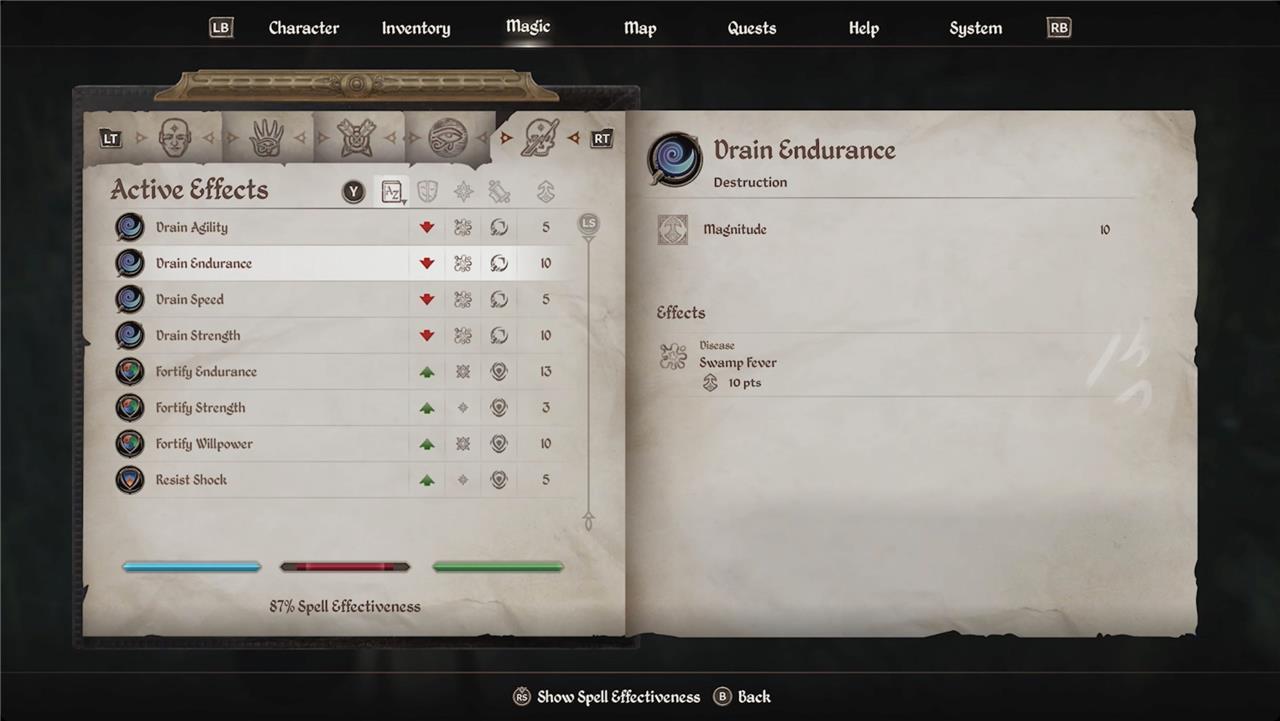1280x721 pixels.
Task: Click the blue magicka bar
Action: coord(192,566)
